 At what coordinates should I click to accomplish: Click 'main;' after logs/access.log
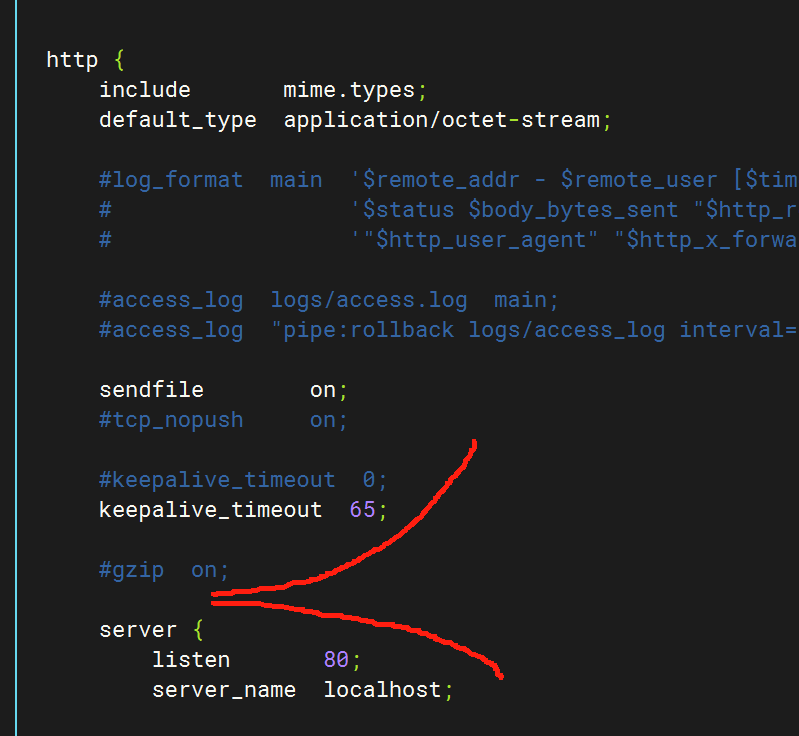pos(526,300)
